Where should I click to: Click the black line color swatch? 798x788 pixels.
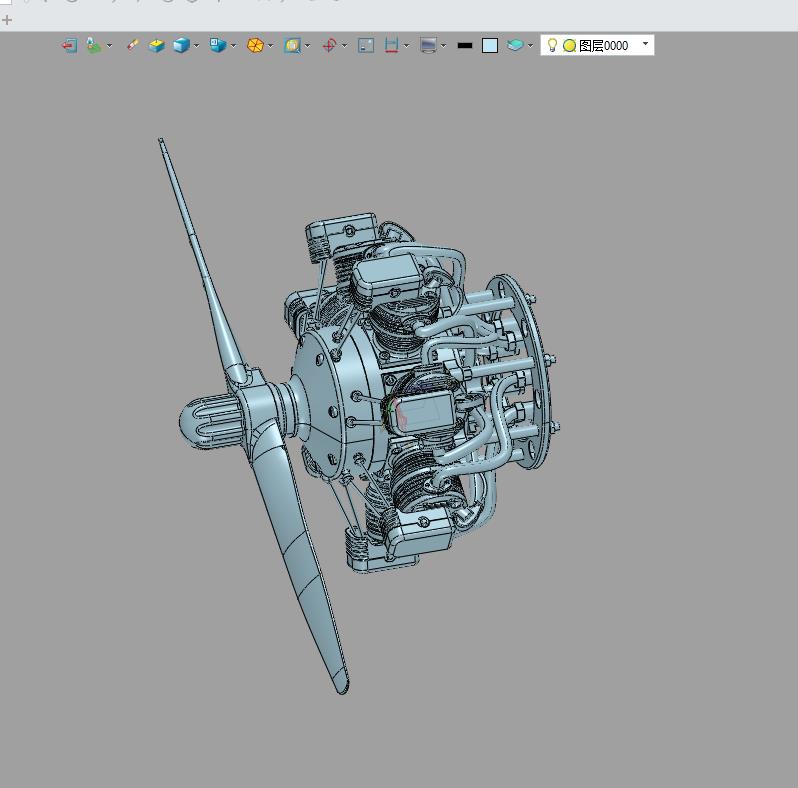(465, 46)
